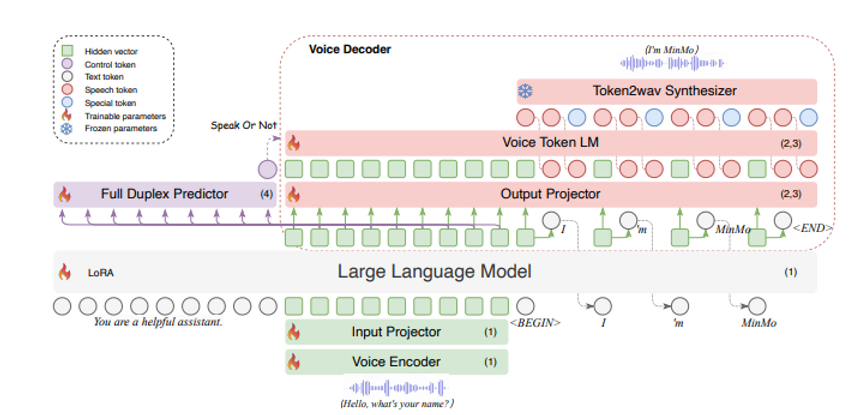Click the input waveform below Voice Encoder
Screen dimensions: 861x415
tap(397, 388)
